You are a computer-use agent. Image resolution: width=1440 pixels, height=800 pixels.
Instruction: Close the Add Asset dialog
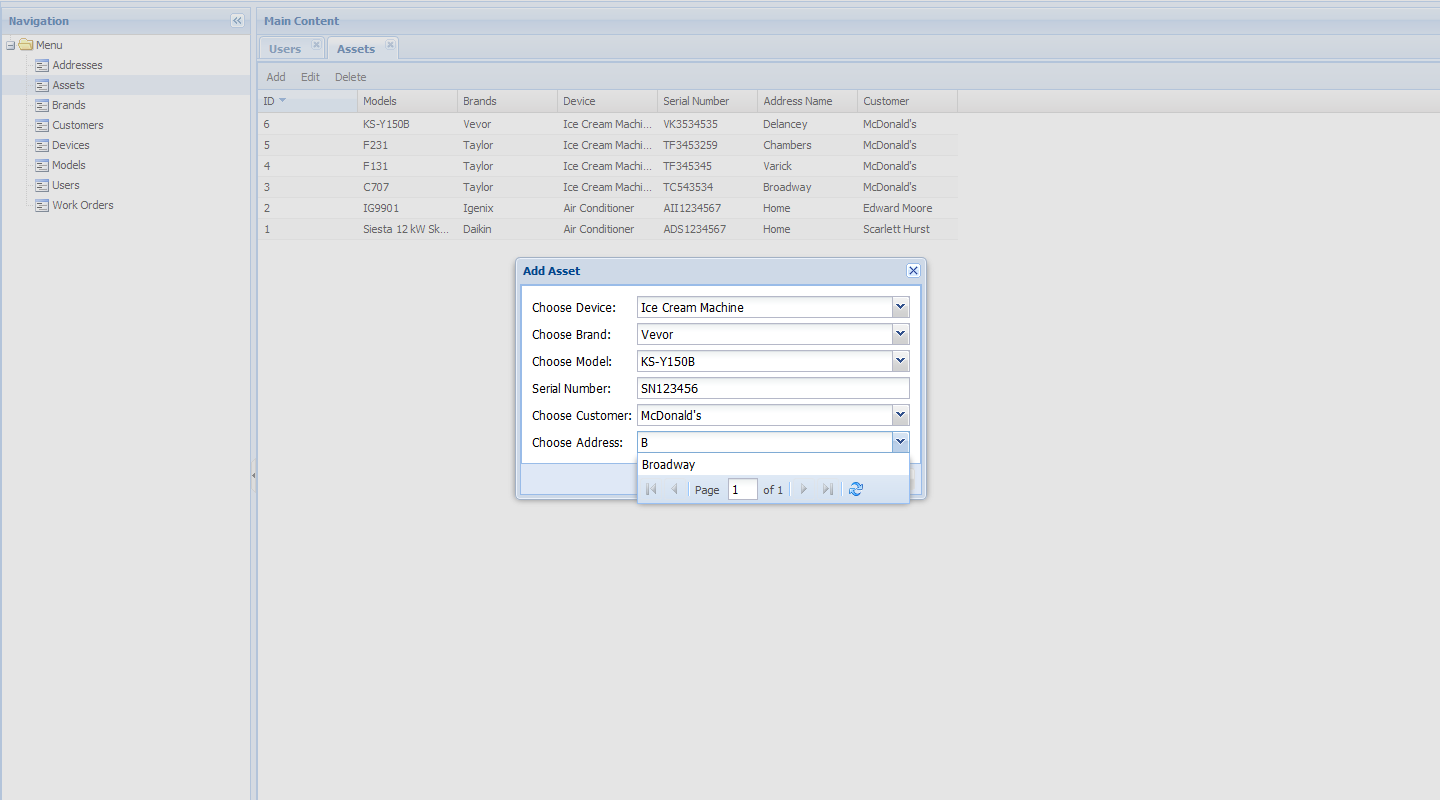click(912, 271)
